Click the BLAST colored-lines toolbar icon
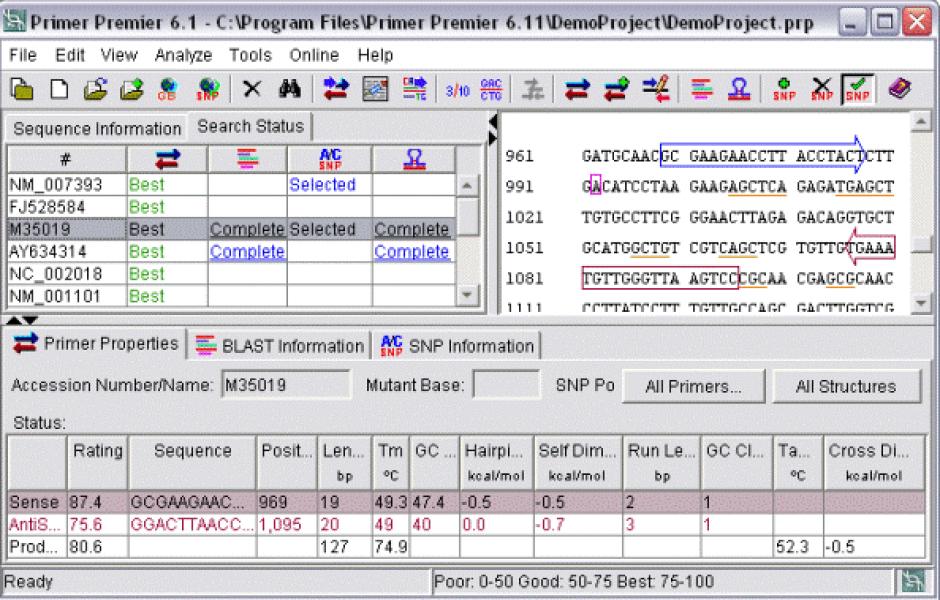940x600 pixels. click(701, 89)
